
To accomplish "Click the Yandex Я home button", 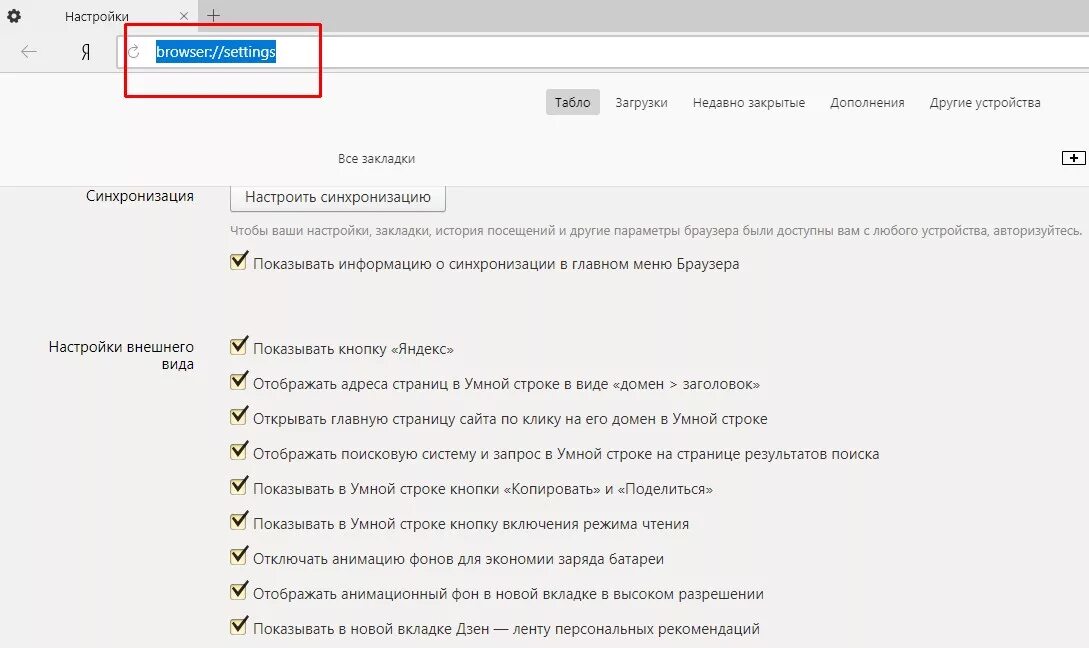I will [x=85, y=52].
